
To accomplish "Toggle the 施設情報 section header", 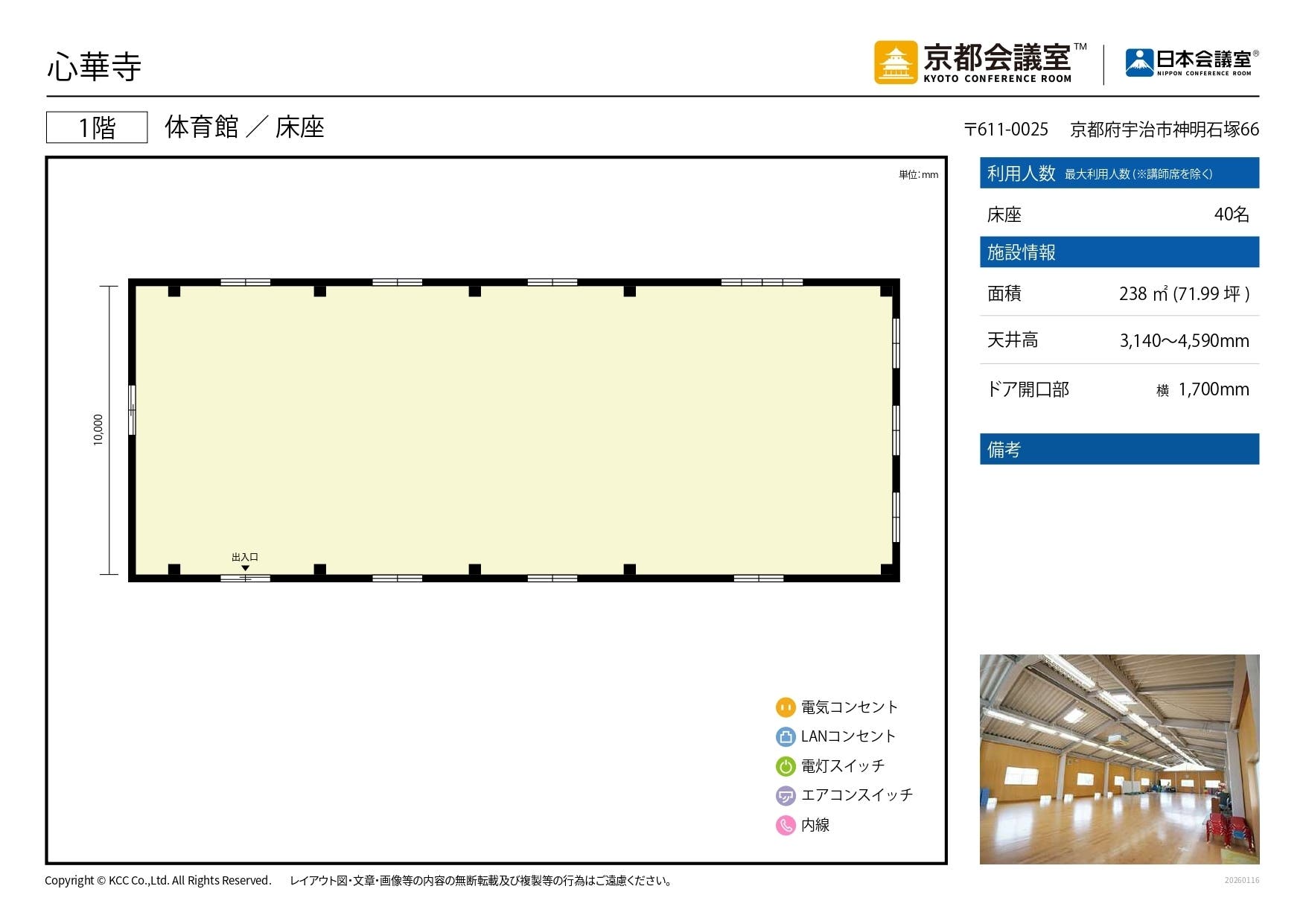I will tap(1118, 252).
